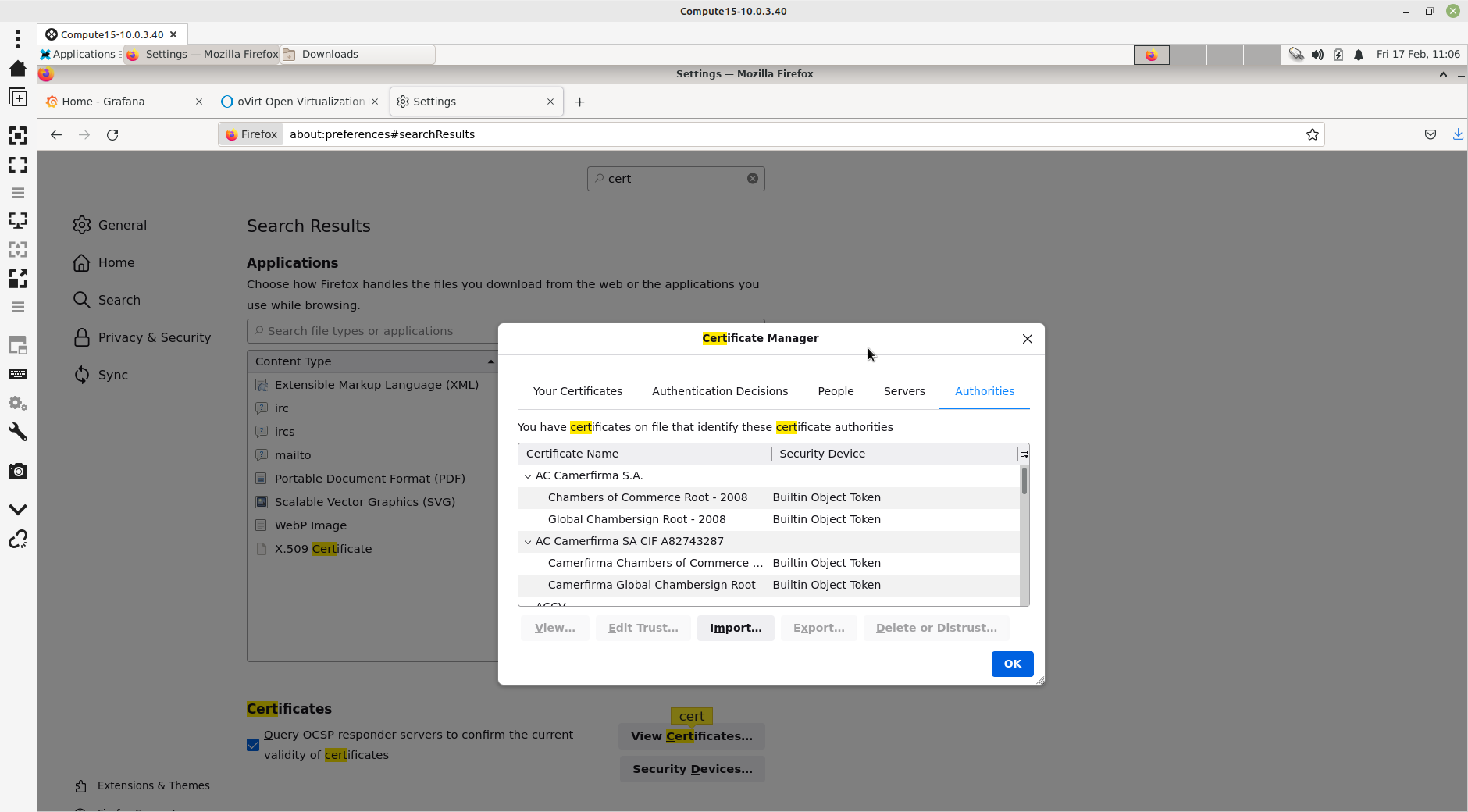Clear the cert search field
Screen dimensions: 1468x812
752,179
